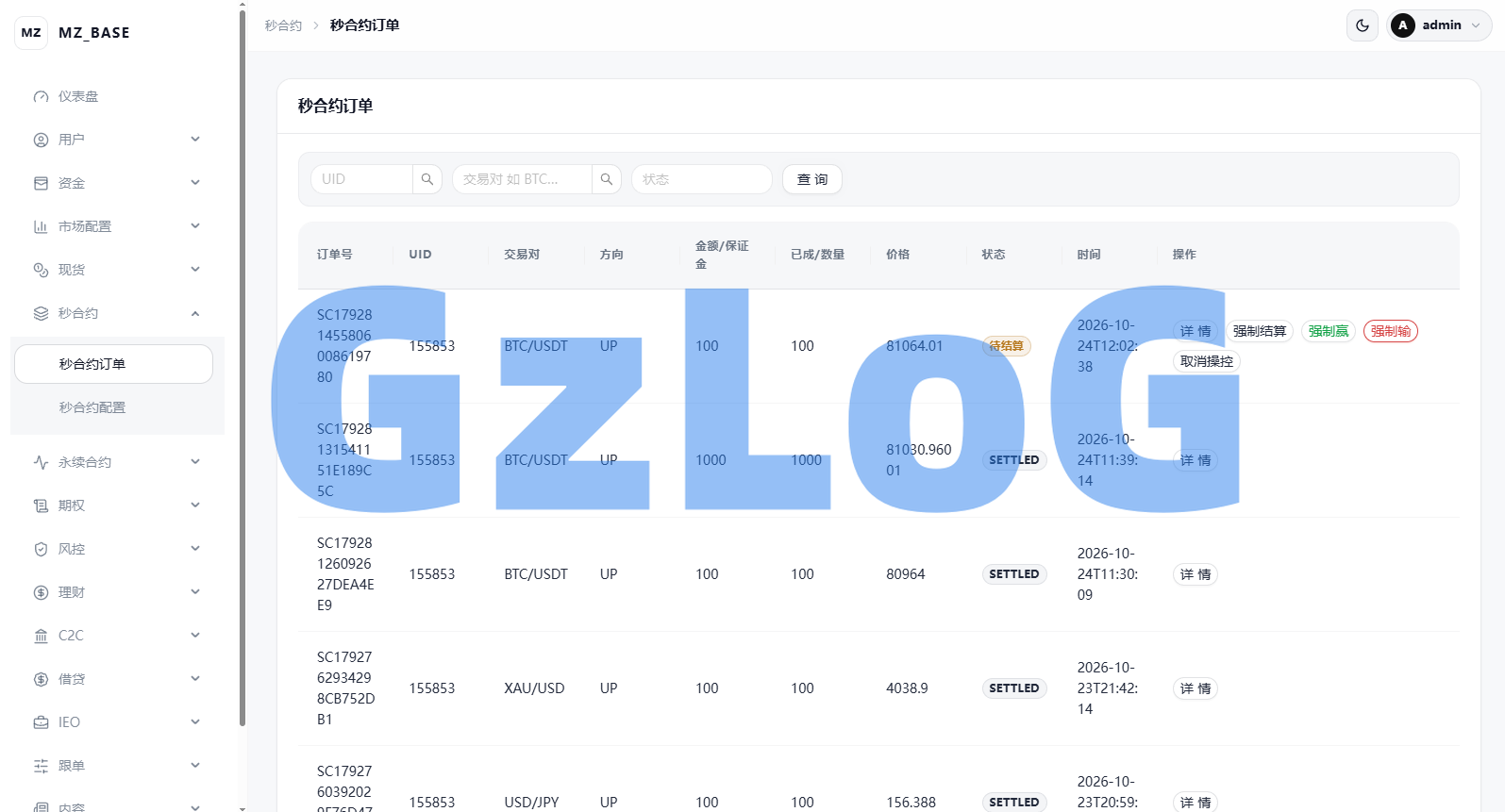This screenshot has width=1505, height=812.
Task: Click the 查询 search button
Action: [812, 179]
